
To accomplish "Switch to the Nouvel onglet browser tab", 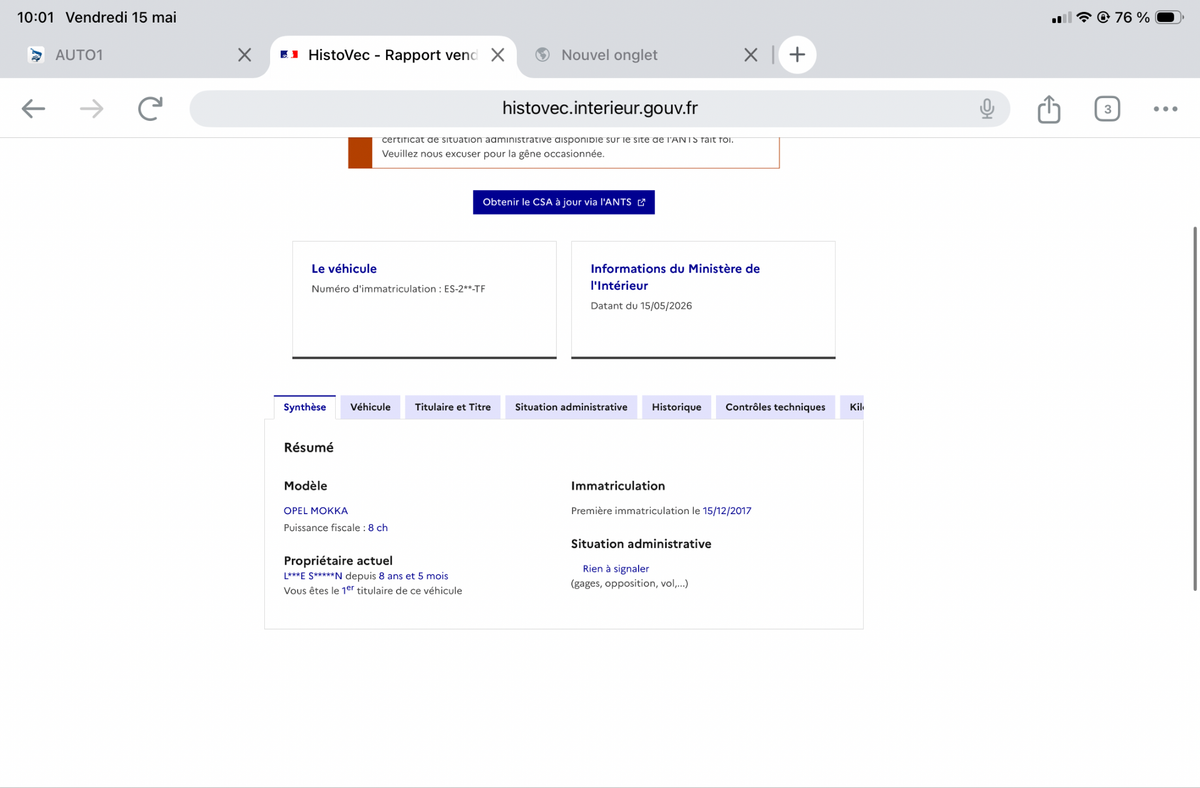I will tap(640, 55).
